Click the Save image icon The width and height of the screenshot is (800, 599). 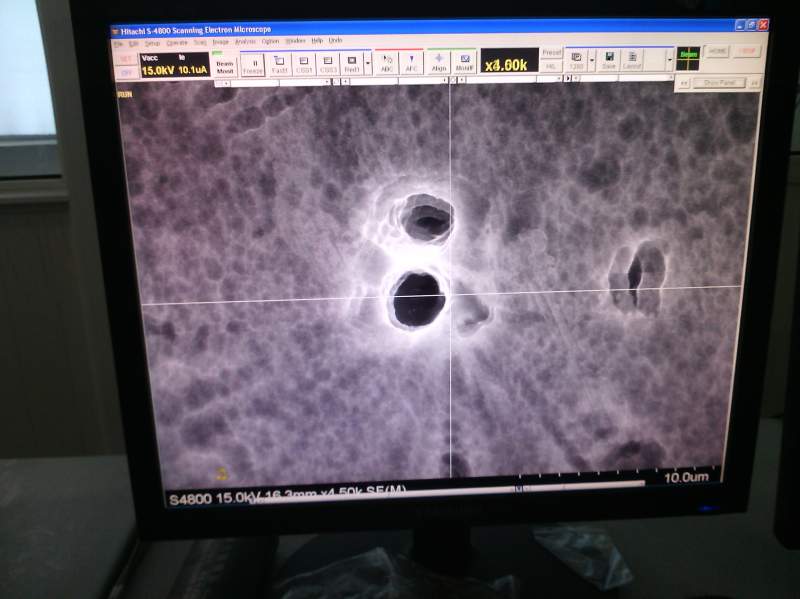point(609,60)
